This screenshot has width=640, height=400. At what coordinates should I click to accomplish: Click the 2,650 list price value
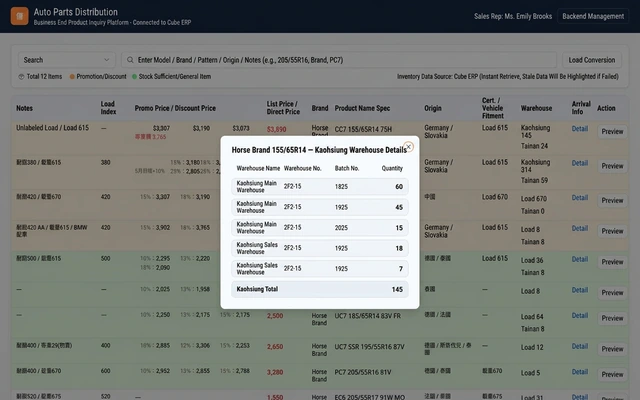coord(275,347)
